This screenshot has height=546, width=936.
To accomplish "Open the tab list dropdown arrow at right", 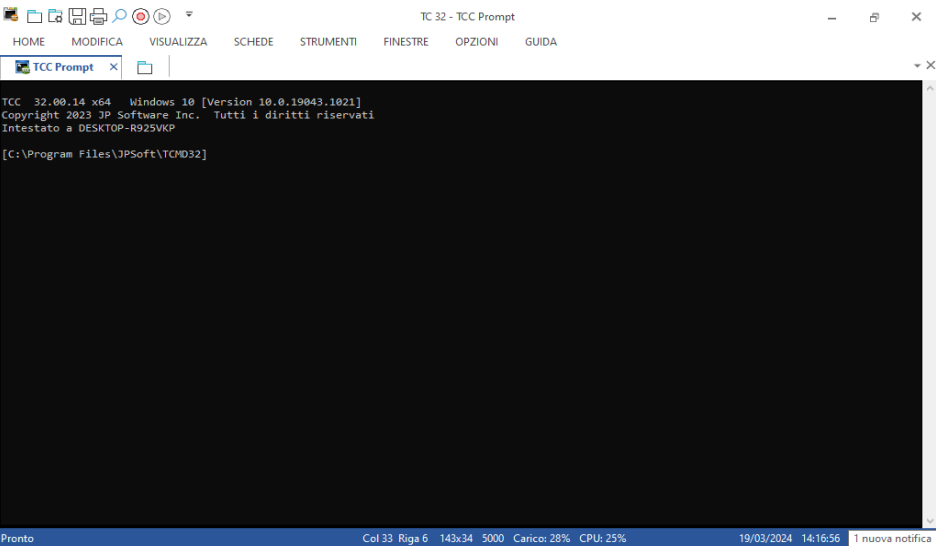I will 917,66.
